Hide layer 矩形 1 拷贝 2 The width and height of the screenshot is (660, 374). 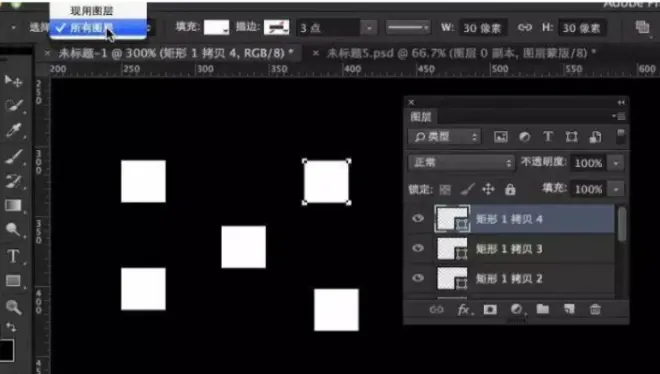coord(418,278)
